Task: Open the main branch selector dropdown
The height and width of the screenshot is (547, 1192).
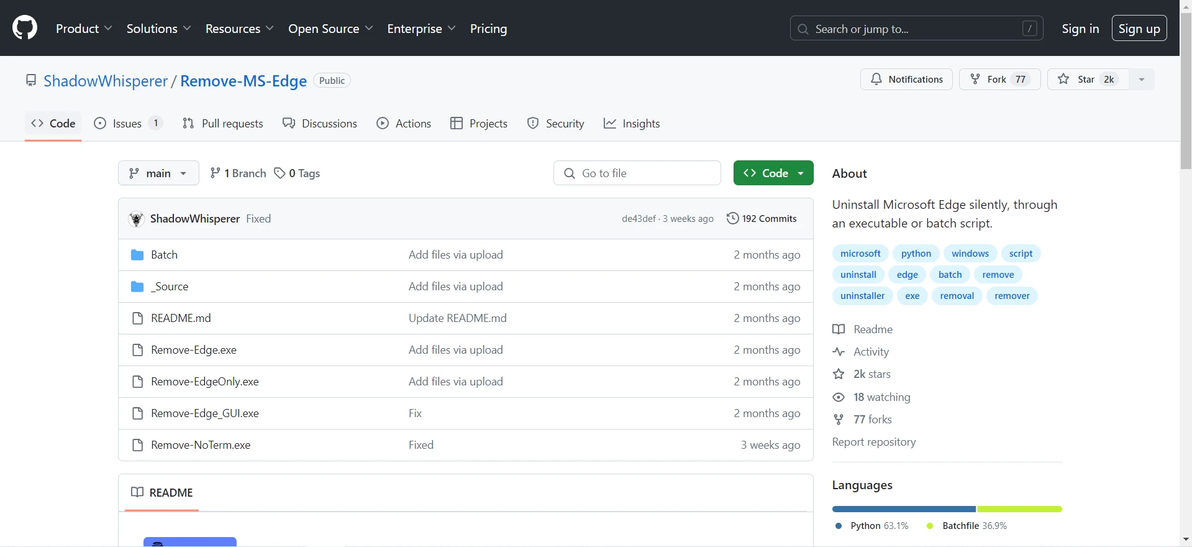Action: click(x=158, y=173)
